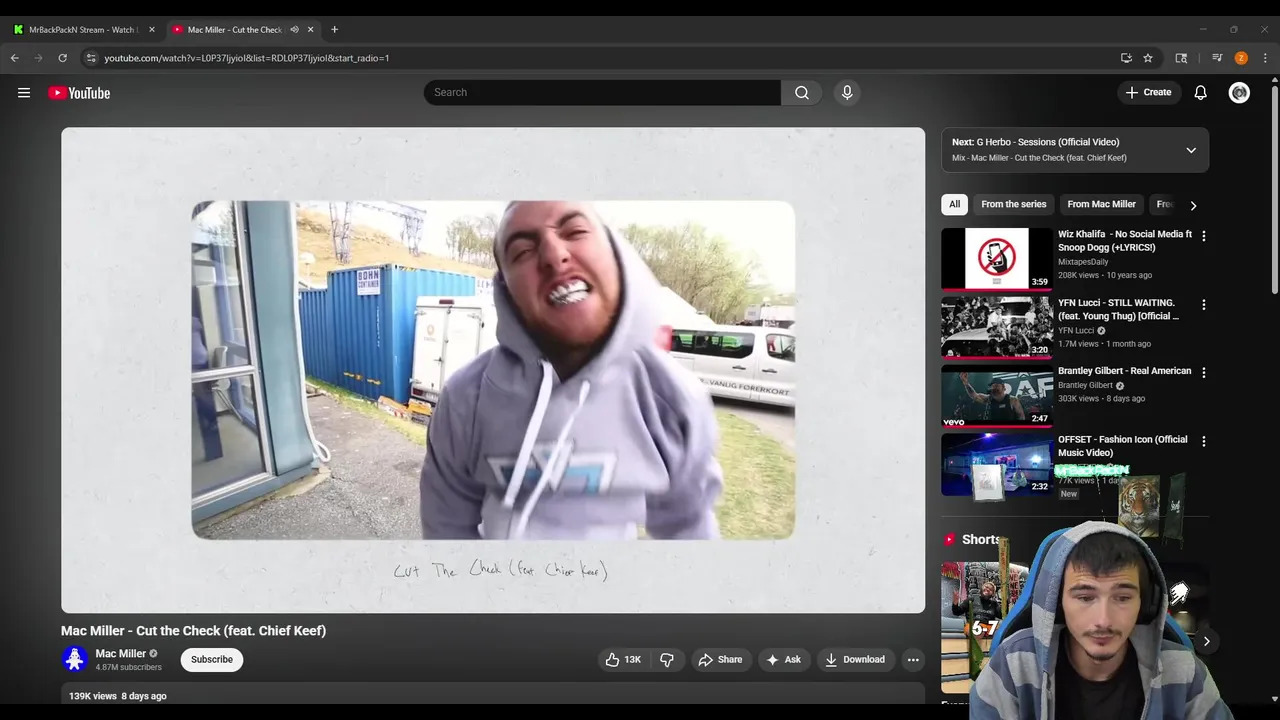This screenshot has height=720, width=1280.
Task: Open OFFSET Fashion Icon thumbnail
Action: (996, 463)
